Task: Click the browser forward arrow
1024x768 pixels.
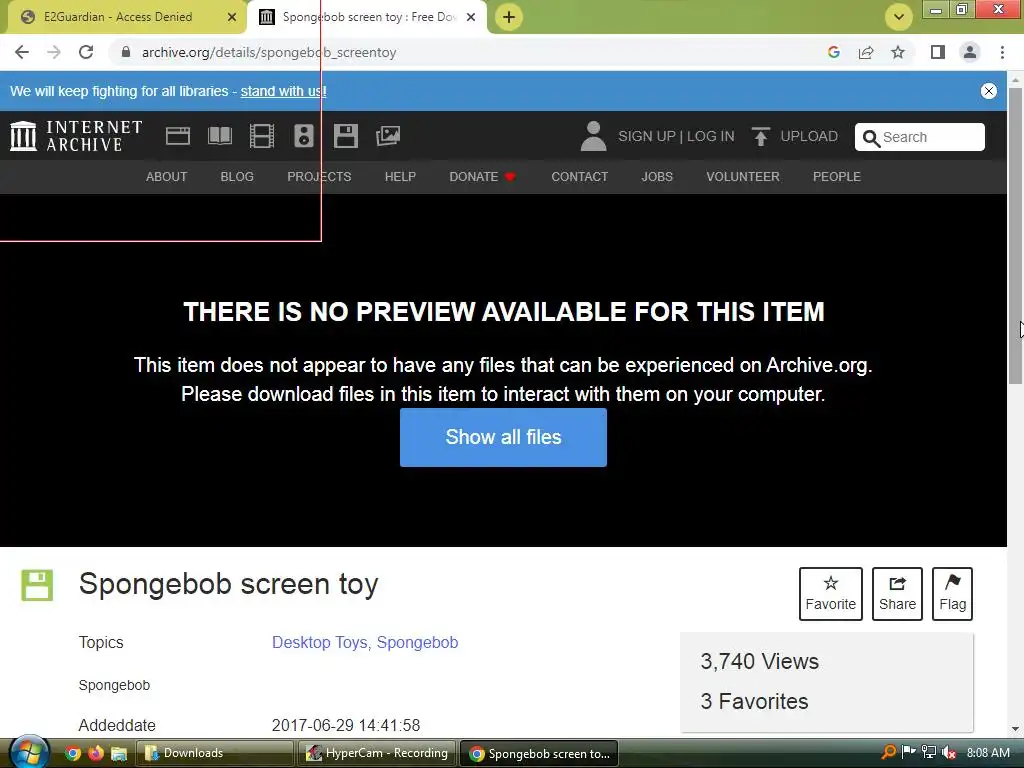Action: tap(54, 52)
